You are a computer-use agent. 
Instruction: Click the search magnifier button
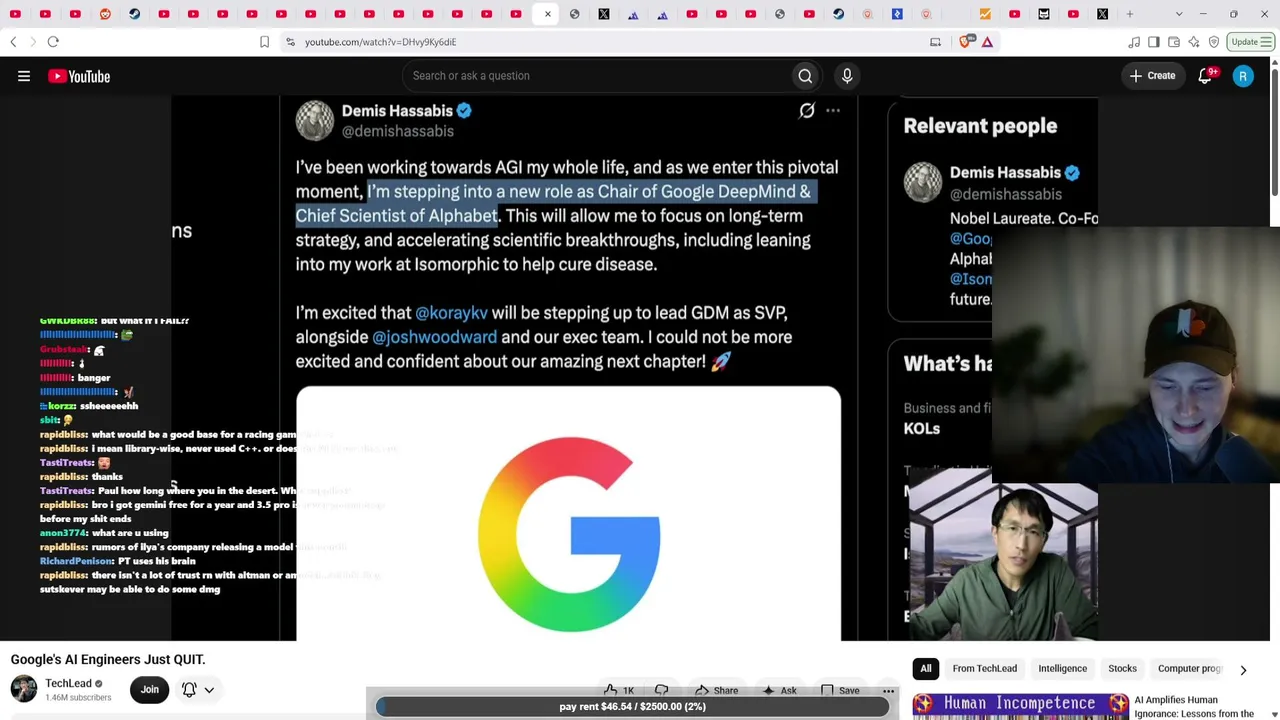coord(805,76)
